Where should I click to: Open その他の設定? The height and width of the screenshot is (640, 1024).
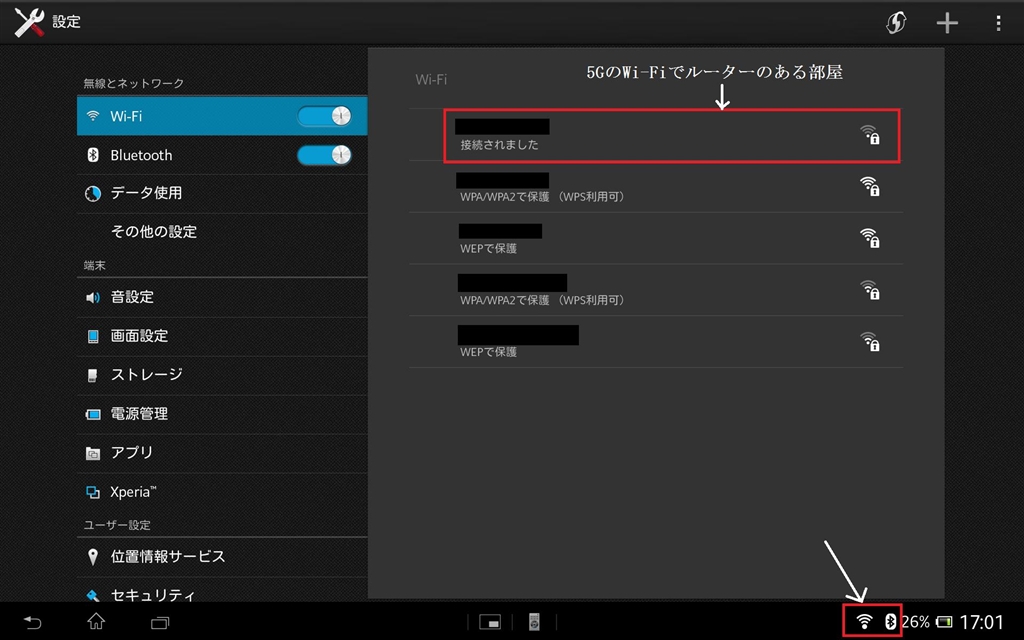click(222, 232)
